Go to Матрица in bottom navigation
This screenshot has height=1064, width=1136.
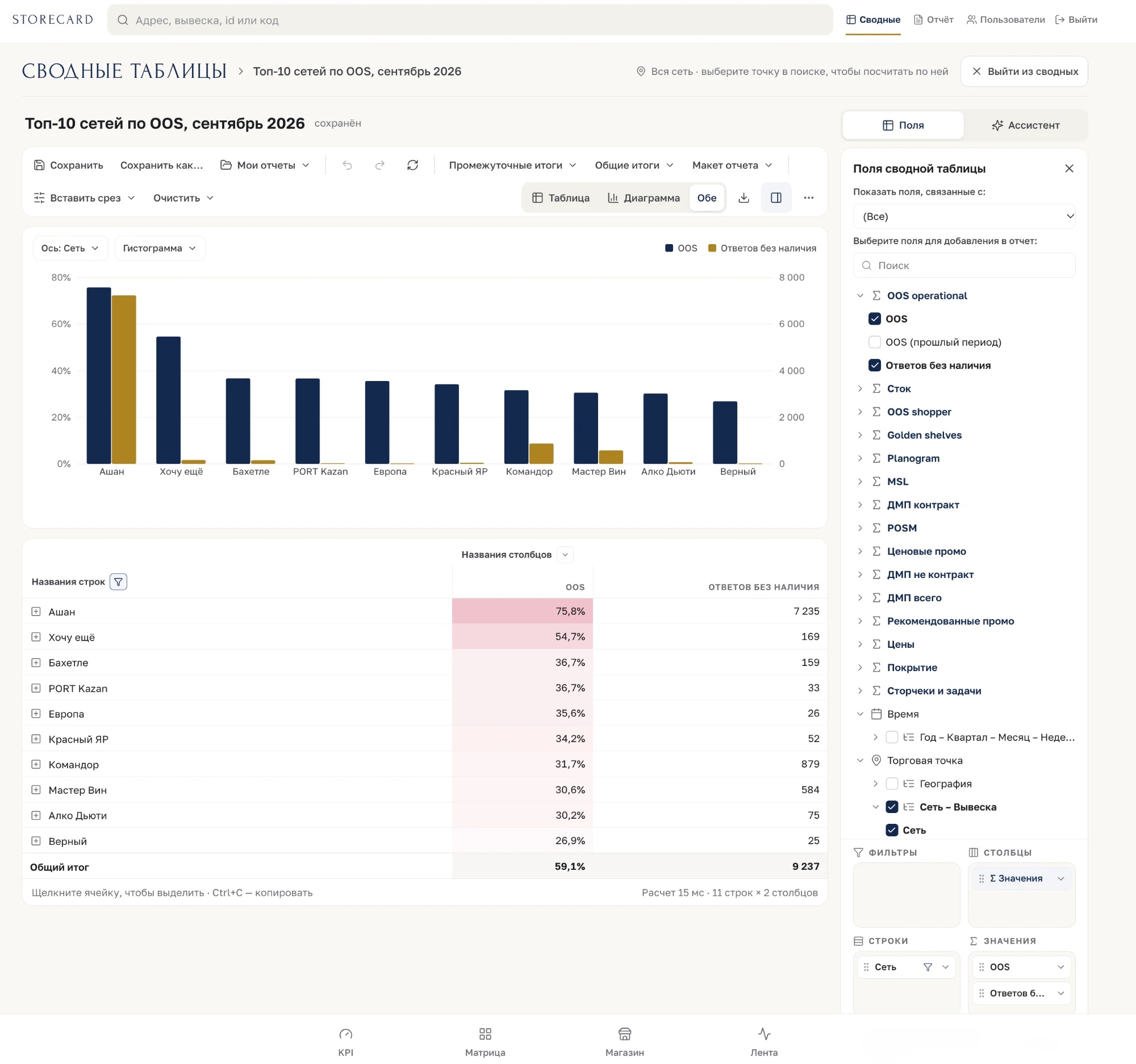tap(485, 1042)
